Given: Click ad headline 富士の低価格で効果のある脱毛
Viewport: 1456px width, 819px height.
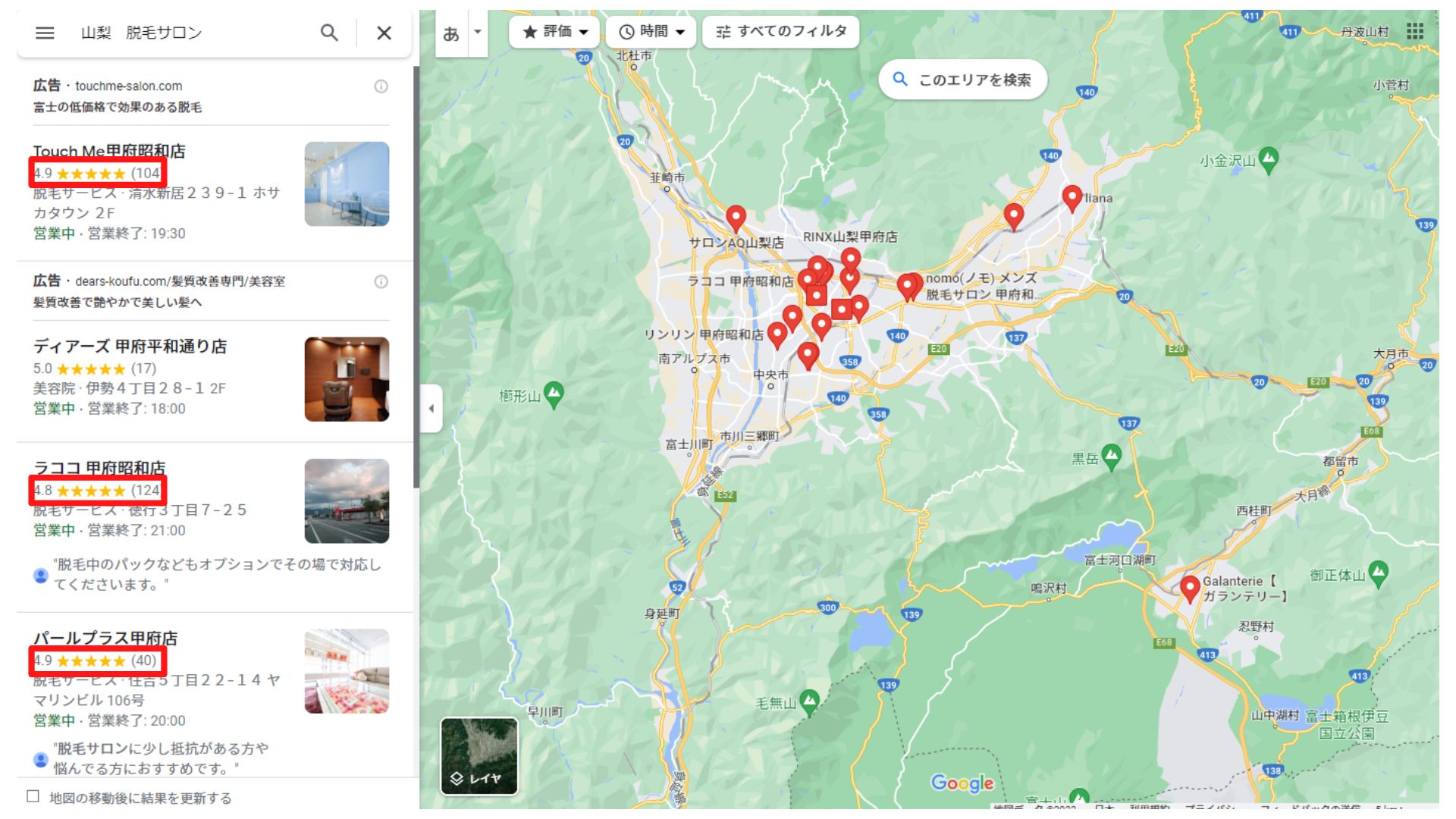Looking at the screenshot, I should [118, 107].
